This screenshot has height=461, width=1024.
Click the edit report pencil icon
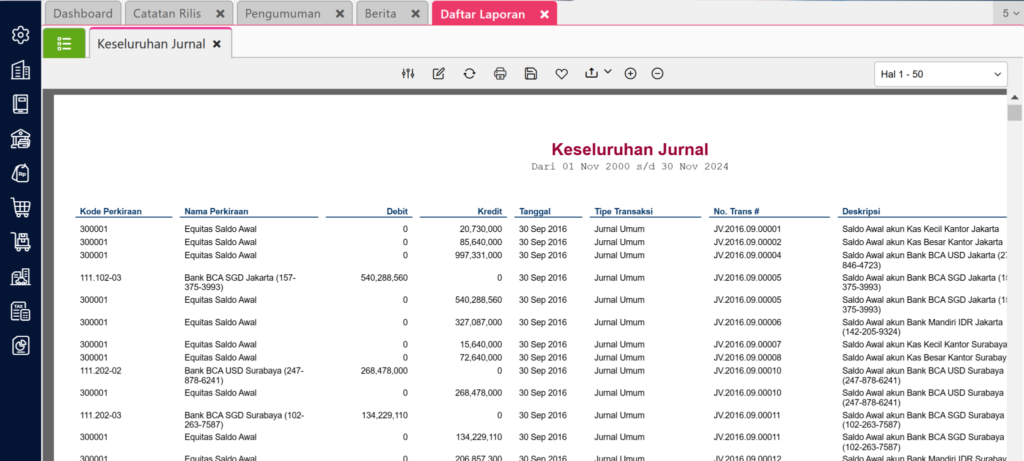[x=439, y=74]
